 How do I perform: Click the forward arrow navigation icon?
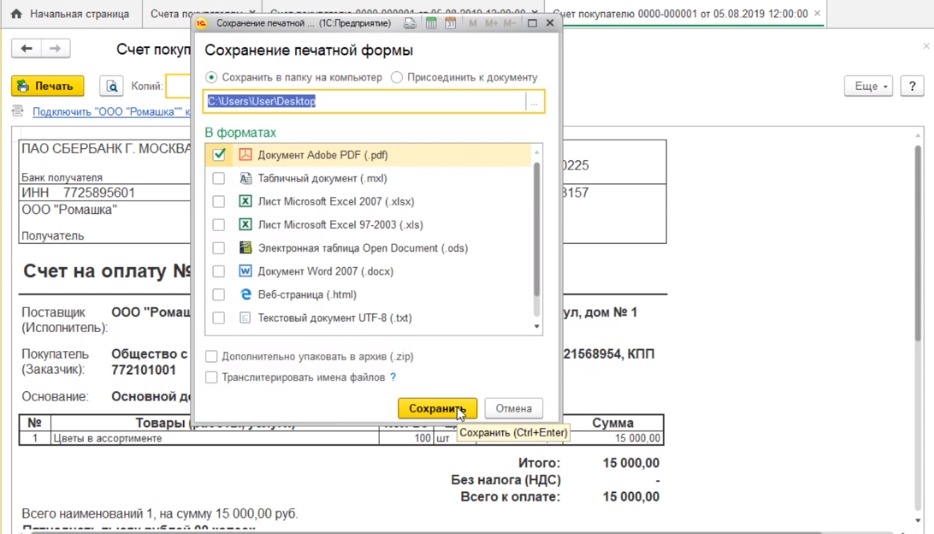(x=56, y=49)
